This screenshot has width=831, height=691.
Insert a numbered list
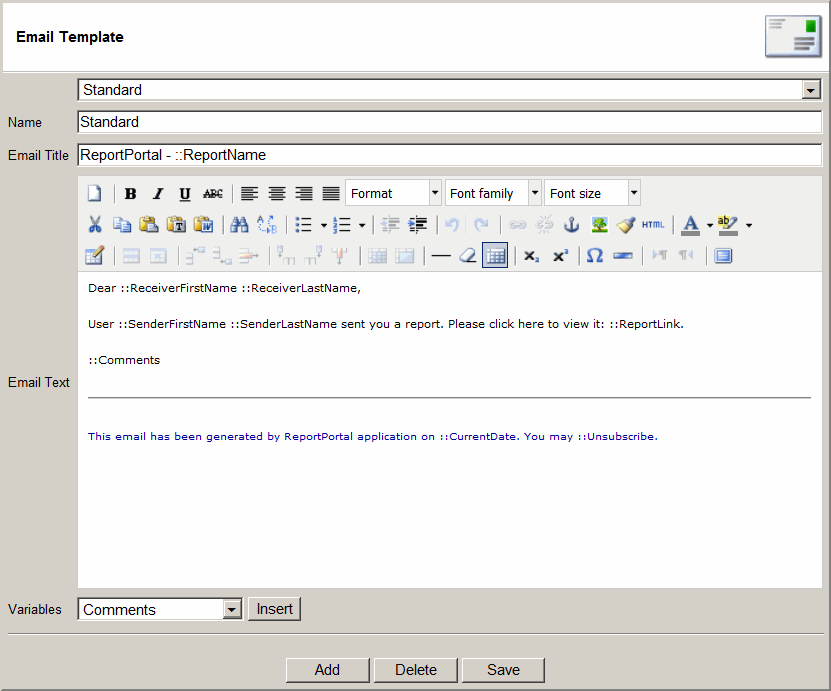tap(342, 225)
